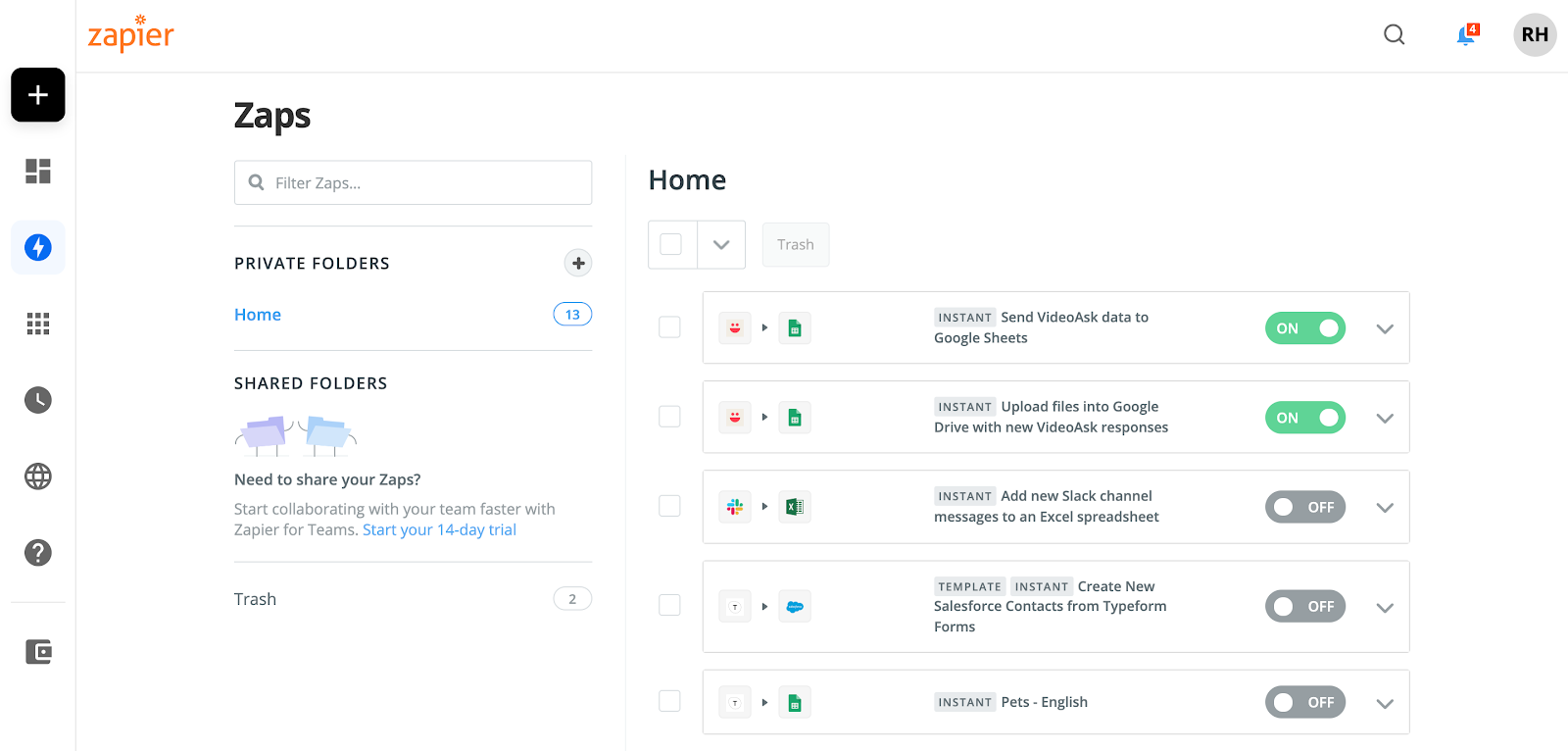Click Typeform icon in Salesforce Contacts Zap
Viewport: 1568px width, 751px height.
(x=735, y=607)
